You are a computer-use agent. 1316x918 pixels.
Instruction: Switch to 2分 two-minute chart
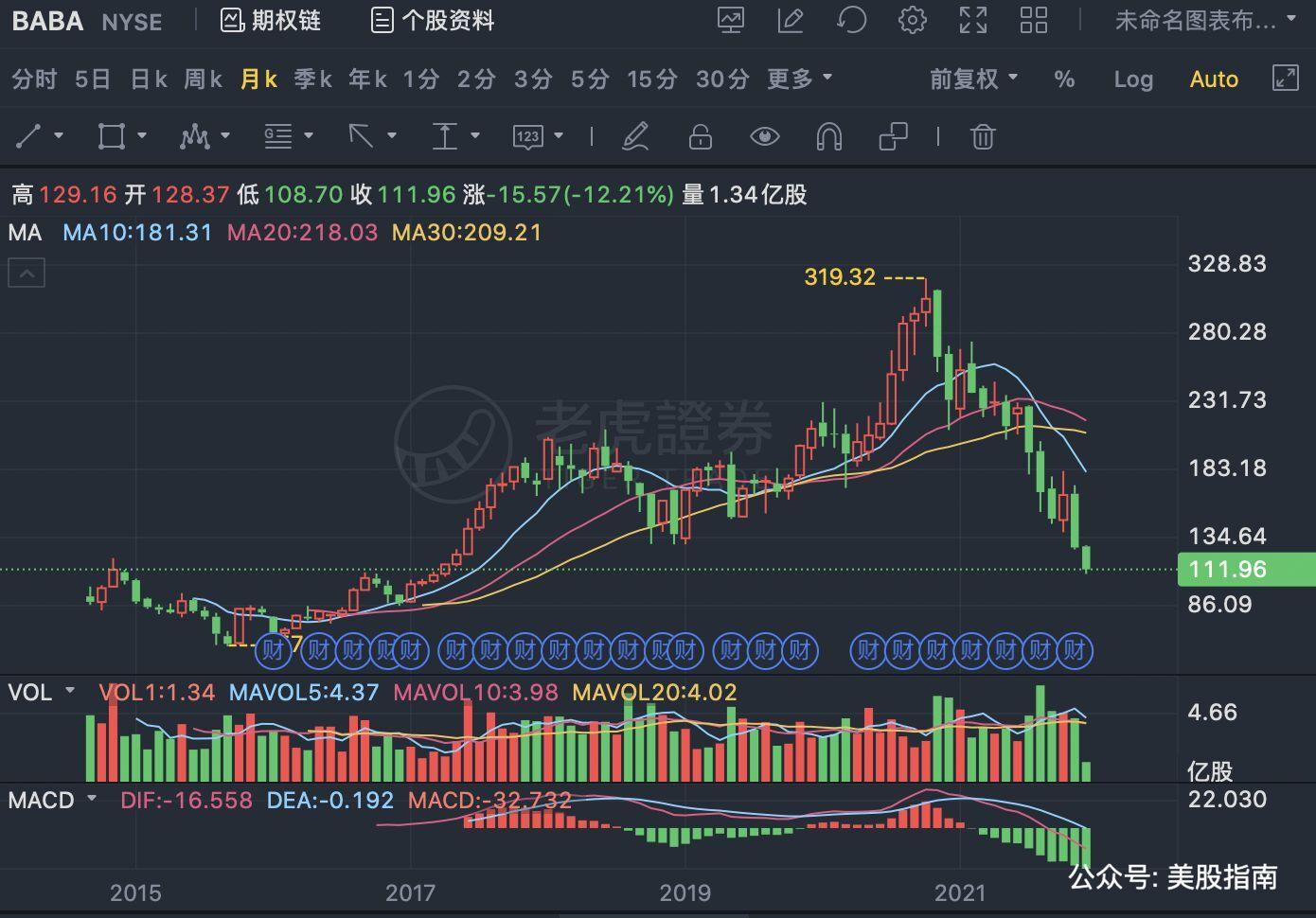click(476, 79)
